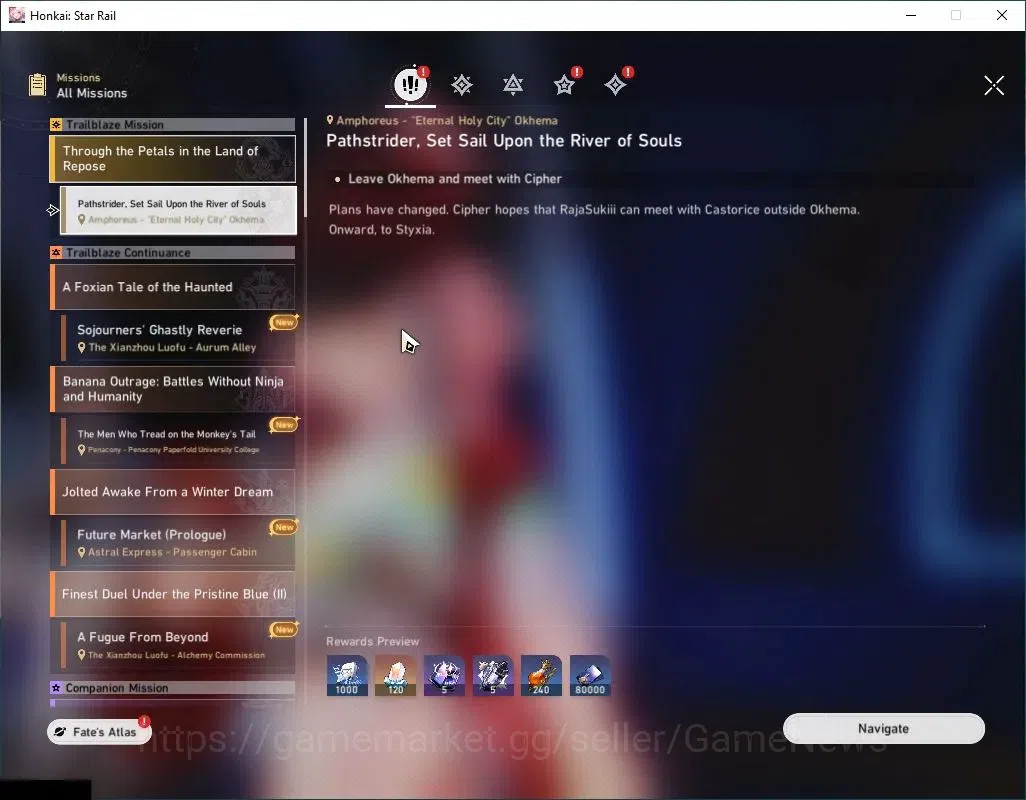Open A Foxian Tale of the Haunted
1026x800 pixels.
173,287
